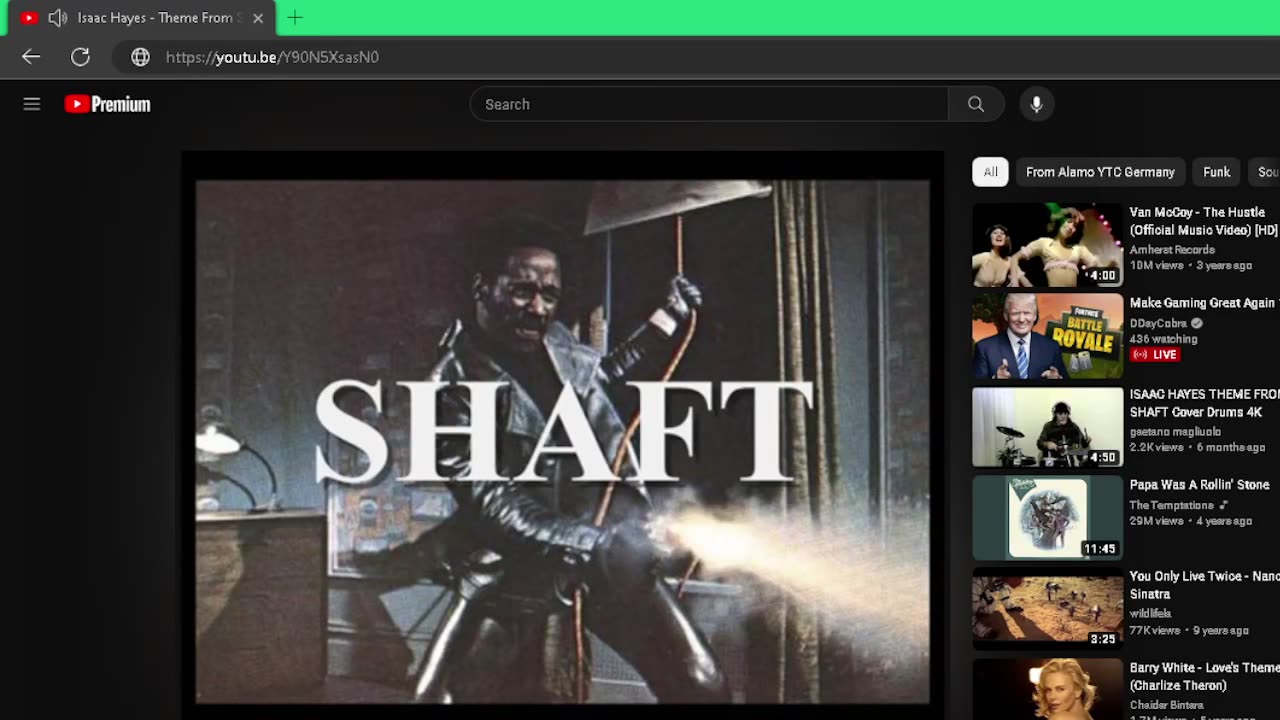This screenshot has height=720, width=1280.
Task: Click the red LIVE badge
Action: 1155,354
